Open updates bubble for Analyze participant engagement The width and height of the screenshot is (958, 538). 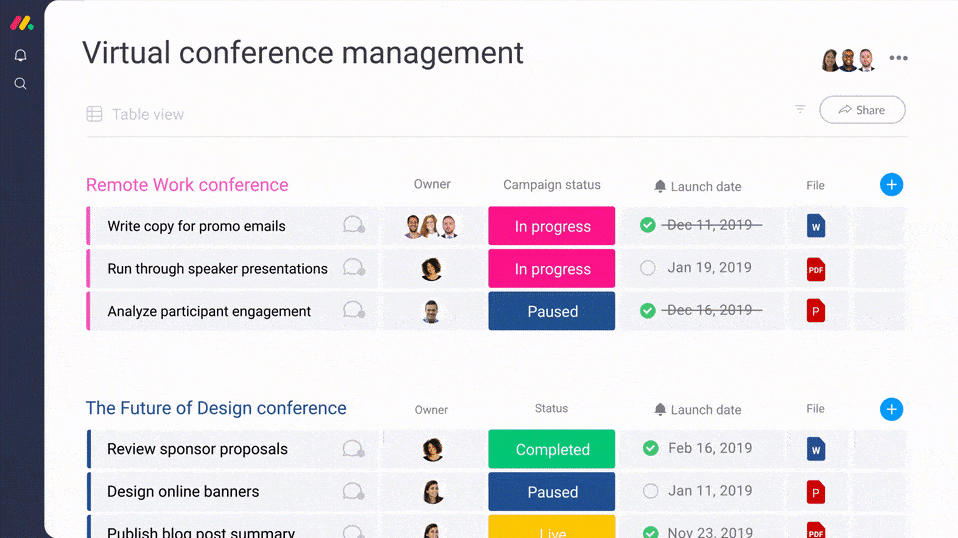(x=354, y=310)
